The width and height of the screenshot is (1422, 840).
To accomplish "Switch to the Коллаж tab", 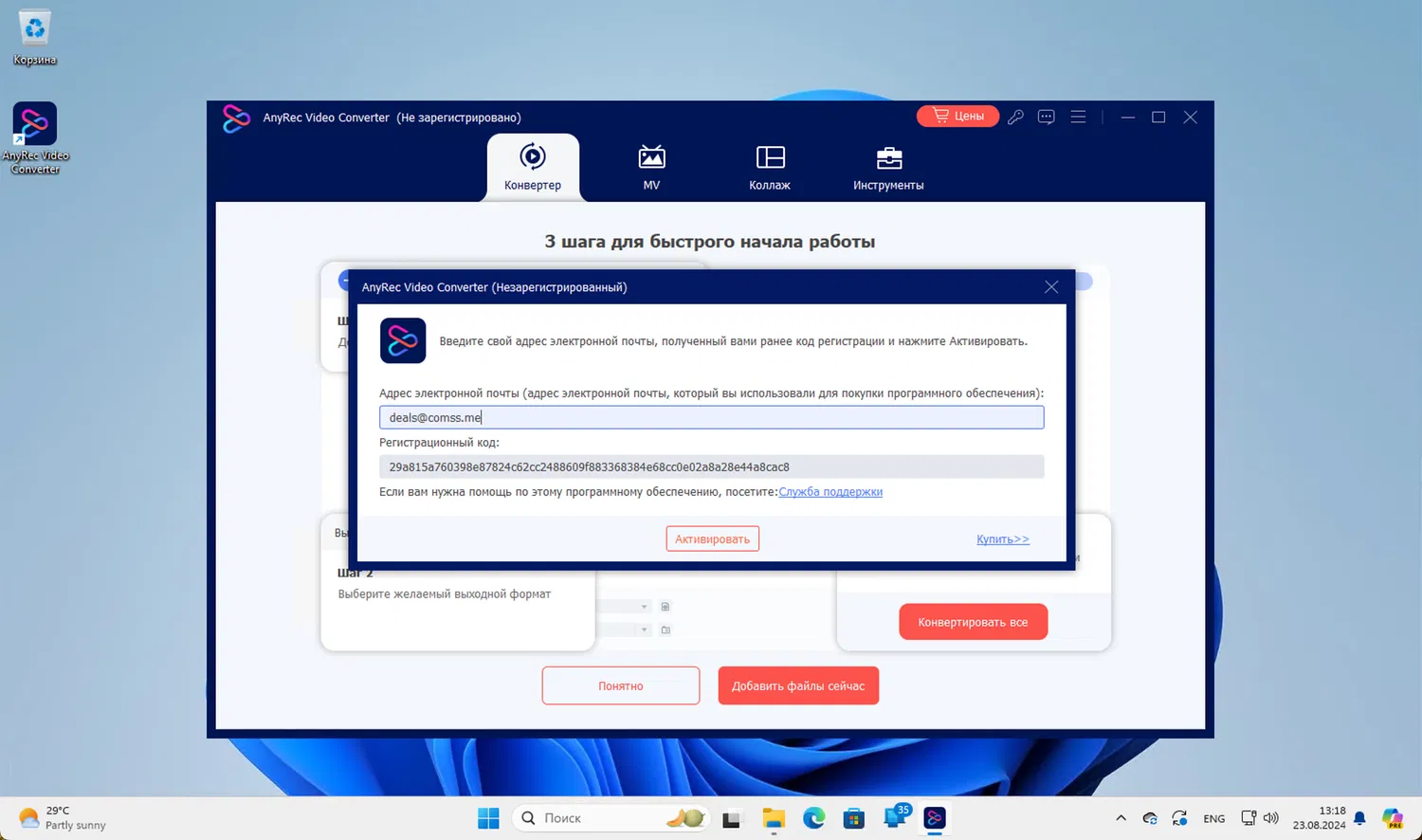I will [x=769, y=167].
